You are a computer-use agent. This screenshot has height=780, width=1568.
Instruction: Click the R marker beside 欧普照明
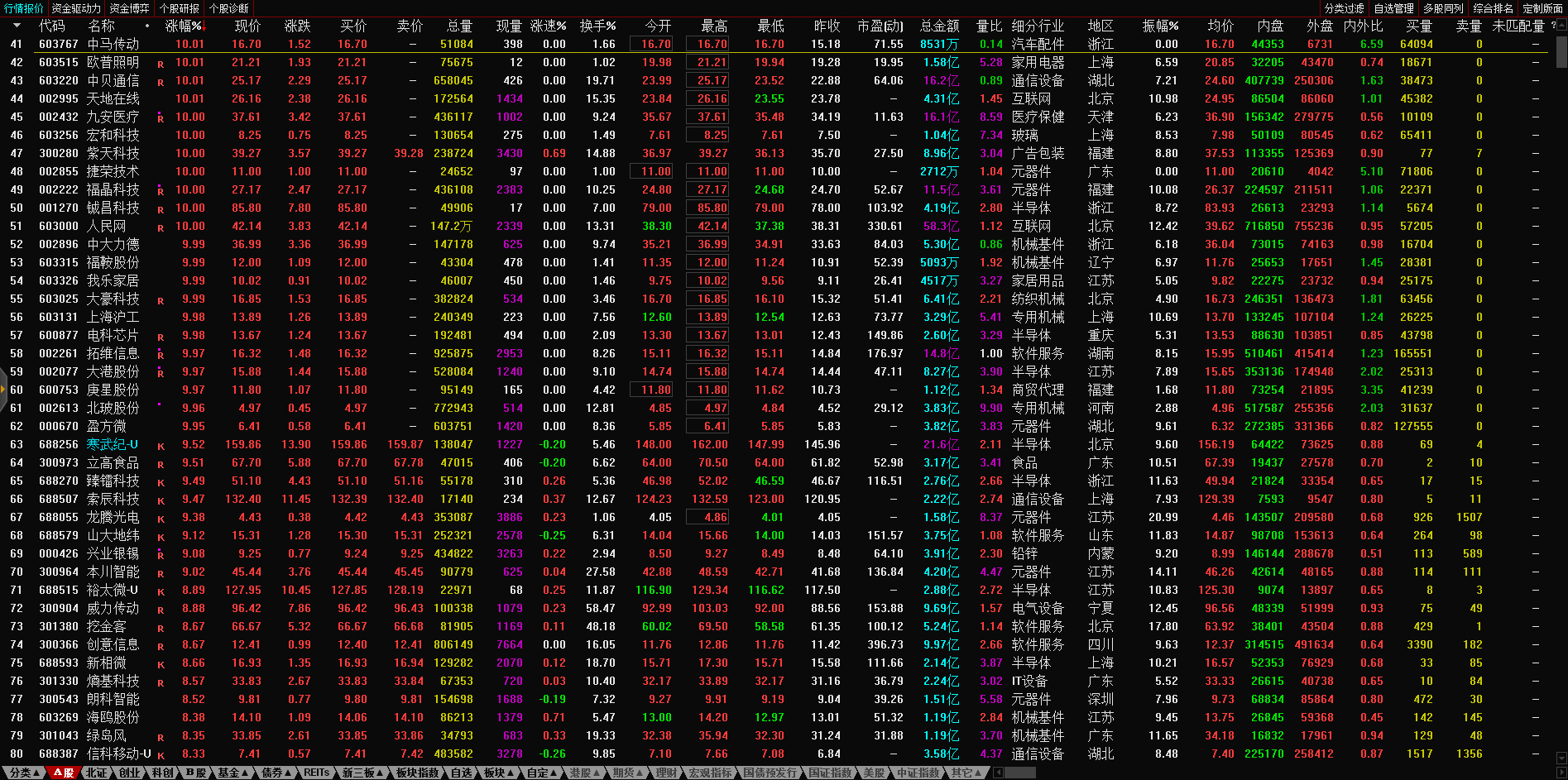coord(160,64)
